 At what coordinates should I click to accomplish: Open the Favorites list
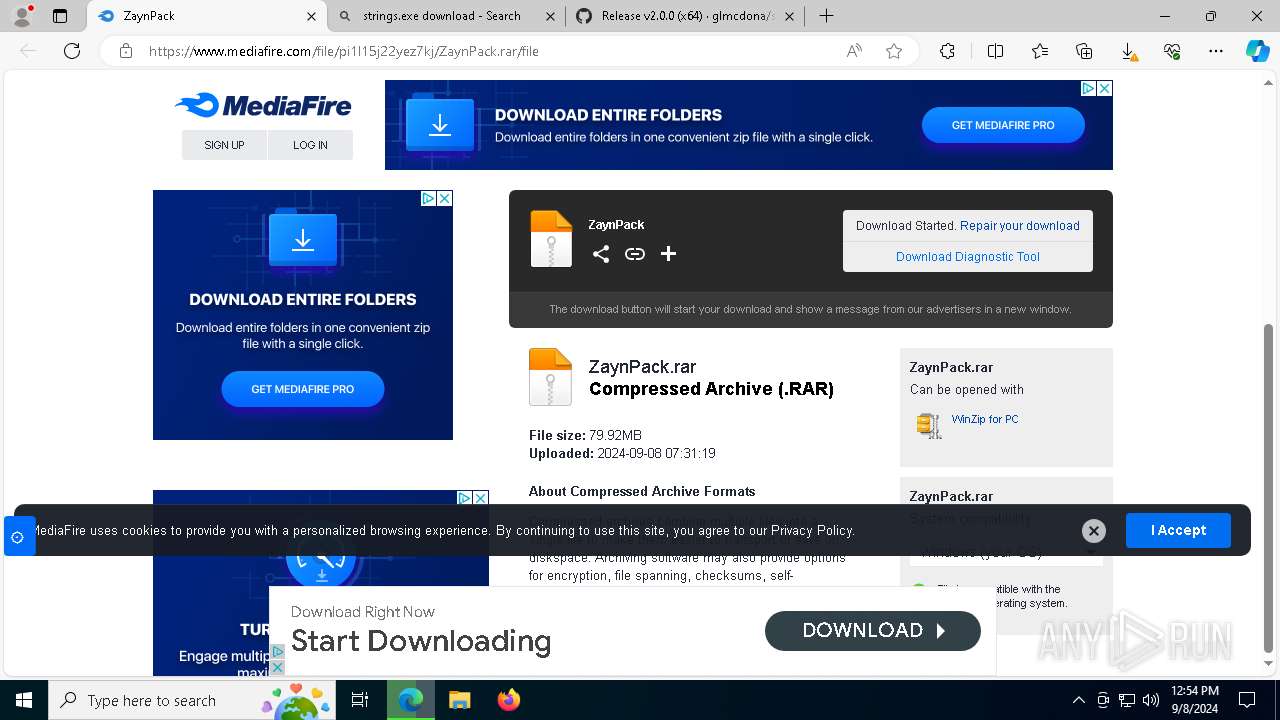pos(1040,51)
